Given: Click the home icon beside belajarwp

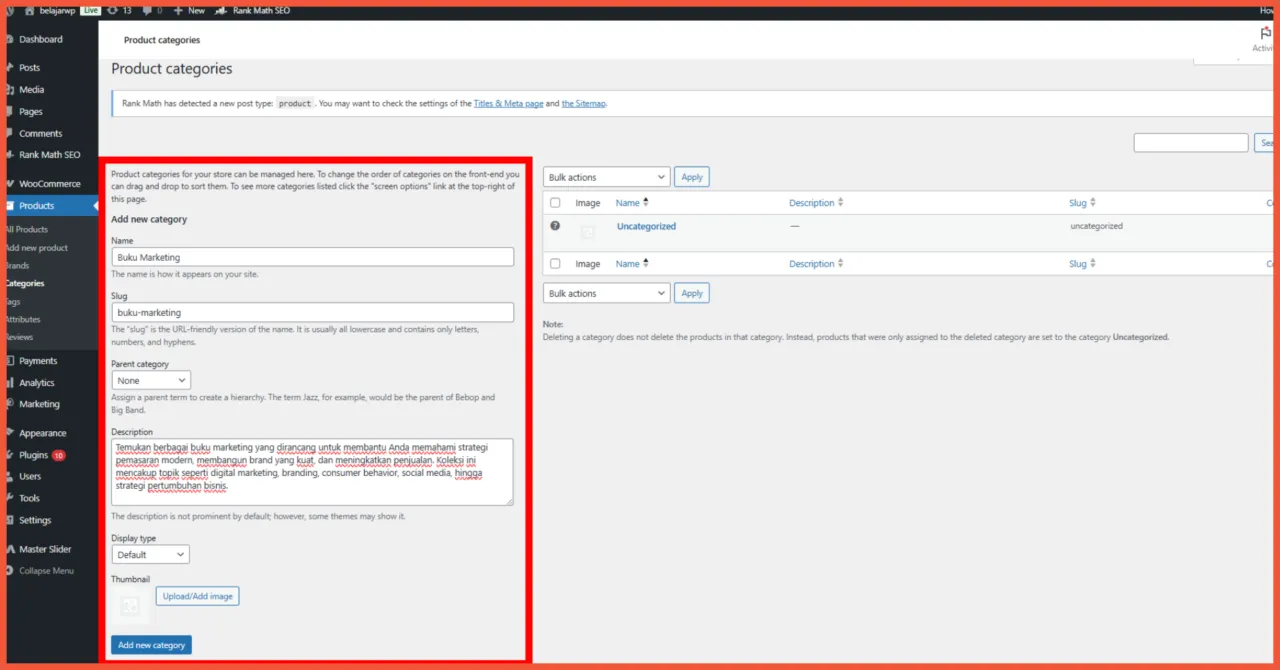Looking at the screenshot, I should pyautogui.click(x=29, y=10).
